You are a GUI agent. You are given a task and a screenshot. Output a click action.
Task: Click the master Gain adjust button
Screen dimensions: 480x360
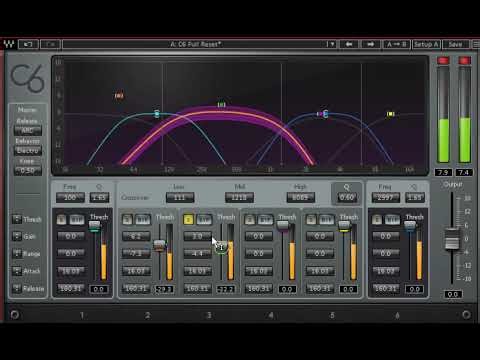pyautogui.click(x=17, y=236)
